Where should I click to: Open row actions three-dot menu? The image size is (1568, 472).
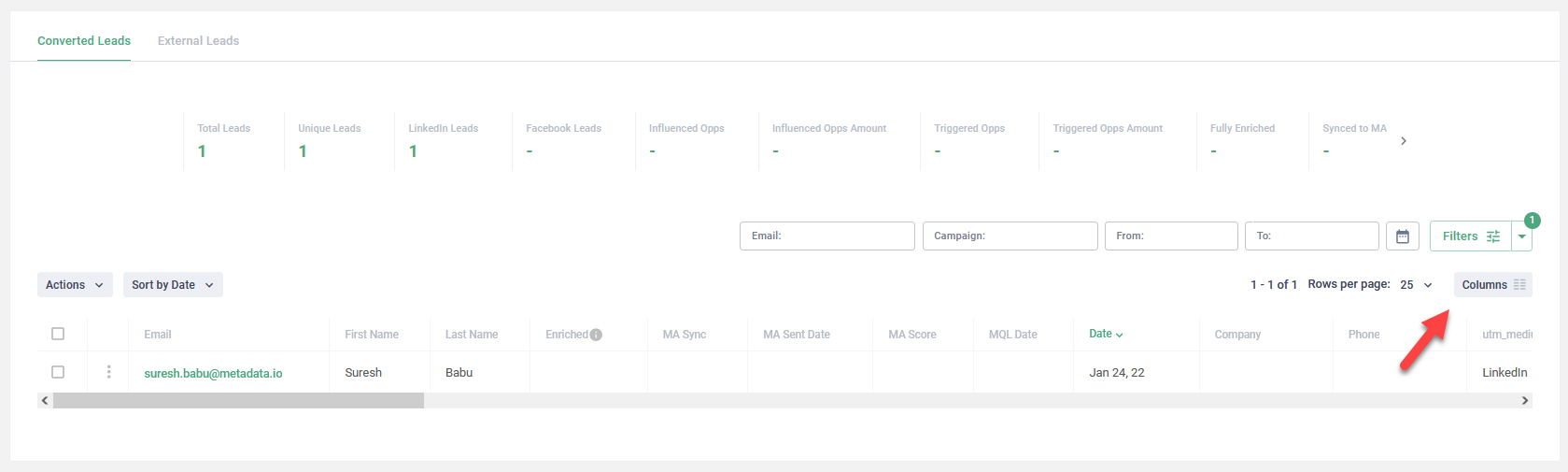coord(108,372)
